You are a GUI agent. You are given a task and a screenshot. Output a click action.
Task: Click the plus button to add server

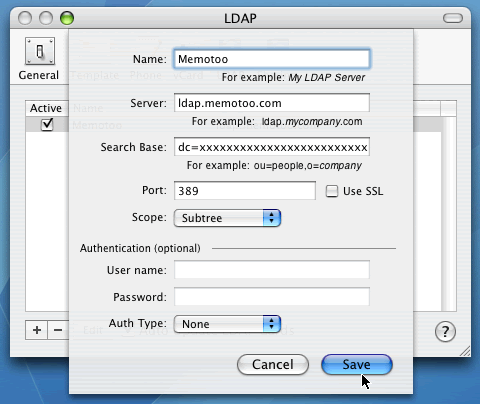[37, 330]
